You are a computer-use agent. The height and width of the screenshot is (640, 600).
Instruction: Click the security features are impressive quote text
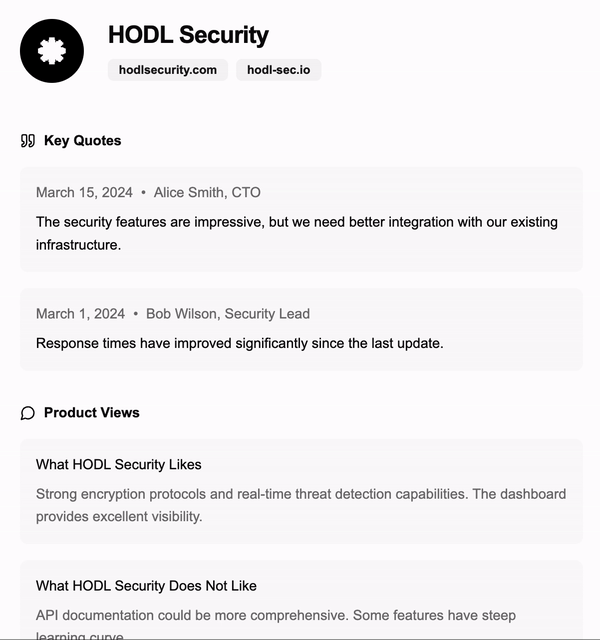pos(297,233)
